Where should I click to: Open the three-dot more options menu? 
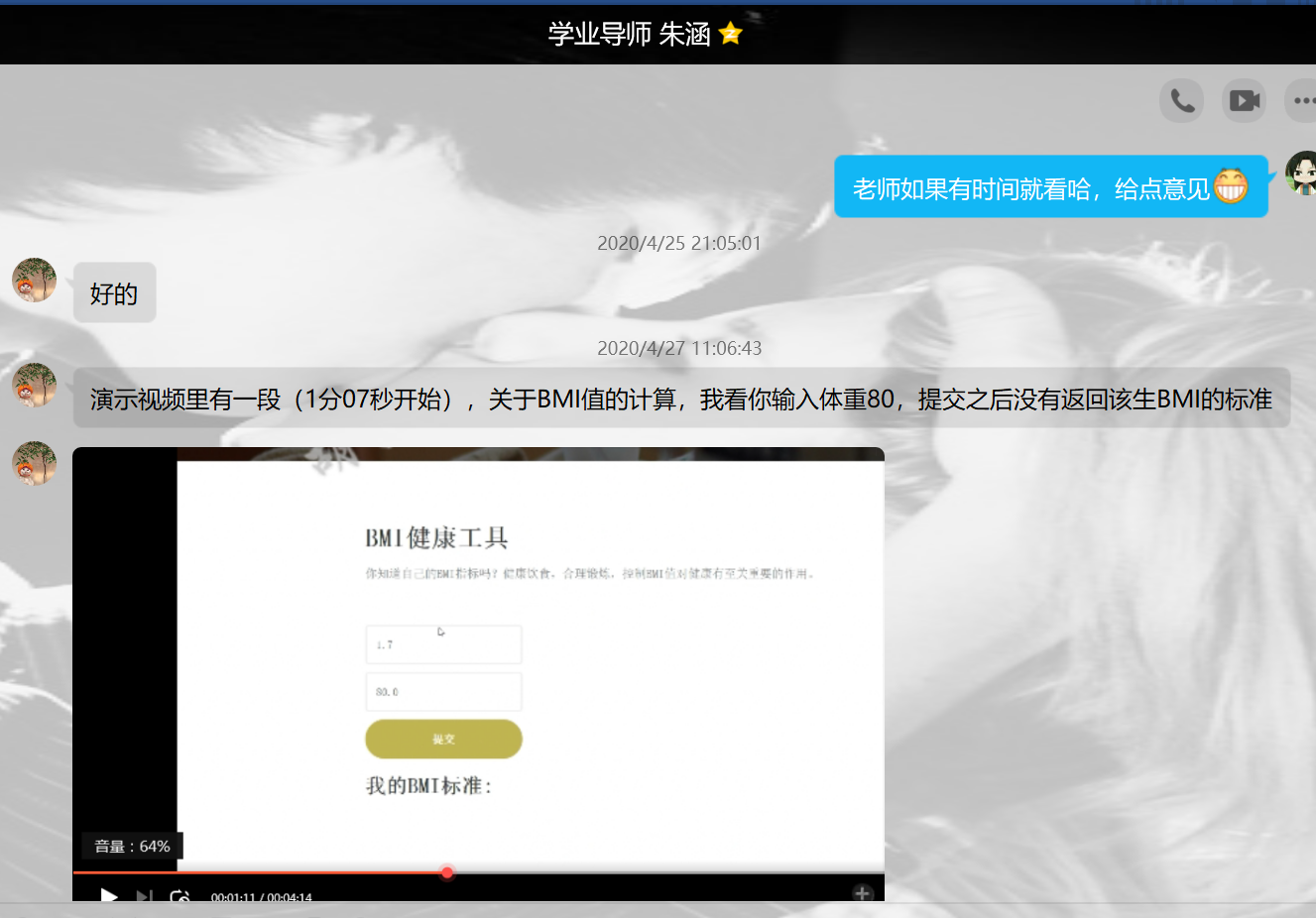pyautogui.click(x=1302, y=100)
